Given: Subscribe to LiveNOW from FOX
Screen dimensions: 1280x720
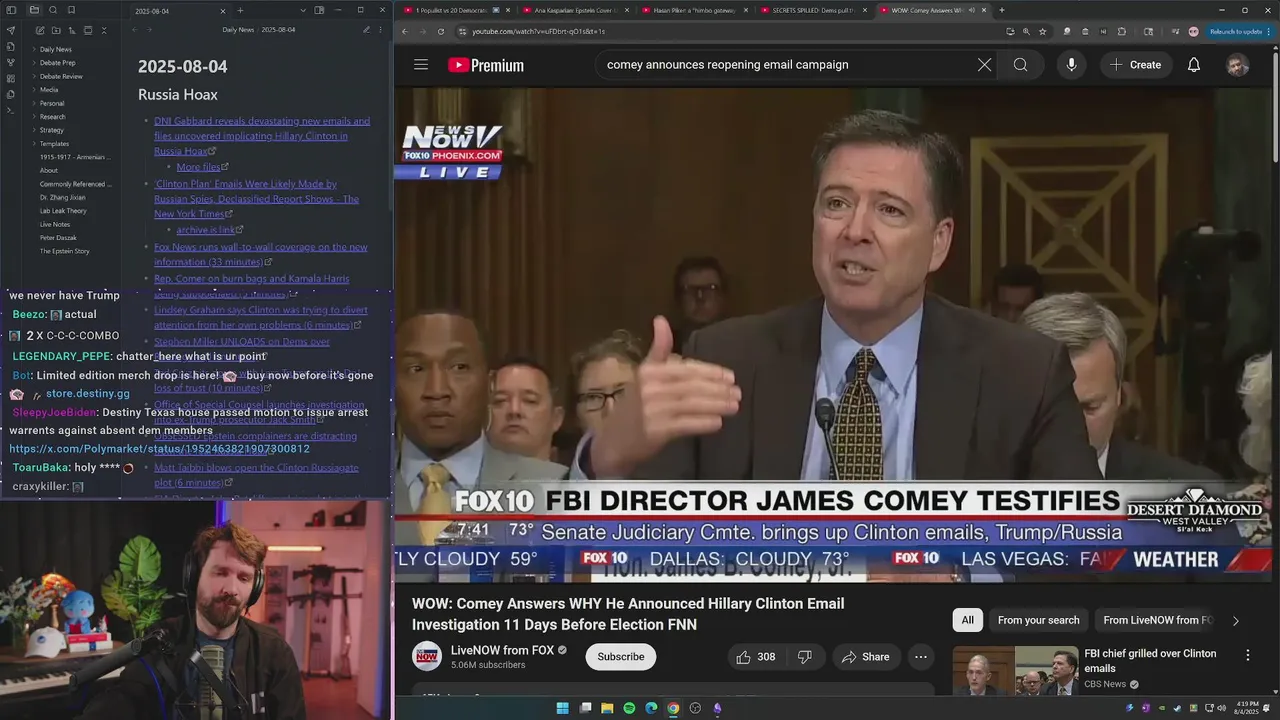Looking at the screenshot, I should coord(621,657).
